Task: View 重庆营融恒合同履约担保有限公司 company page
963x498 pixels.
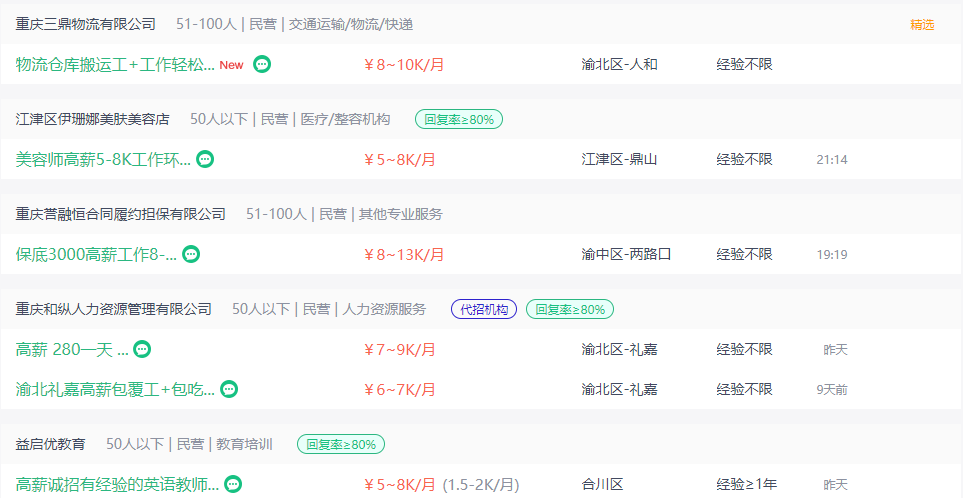Action: point(120,214)
